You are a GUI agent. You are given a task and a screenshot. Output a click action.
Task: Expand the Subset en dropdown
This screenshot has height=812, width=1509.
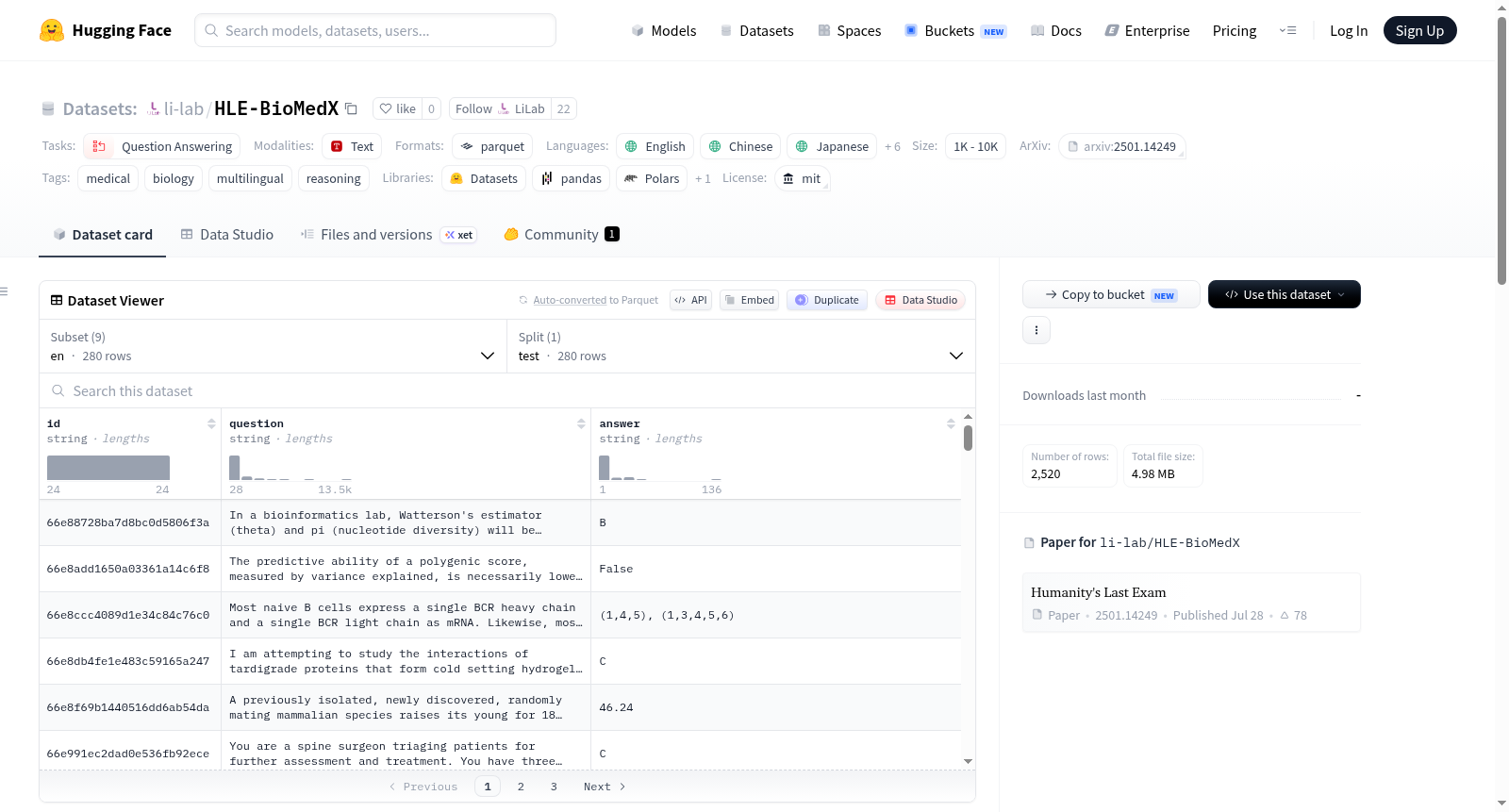click(273, 346)
